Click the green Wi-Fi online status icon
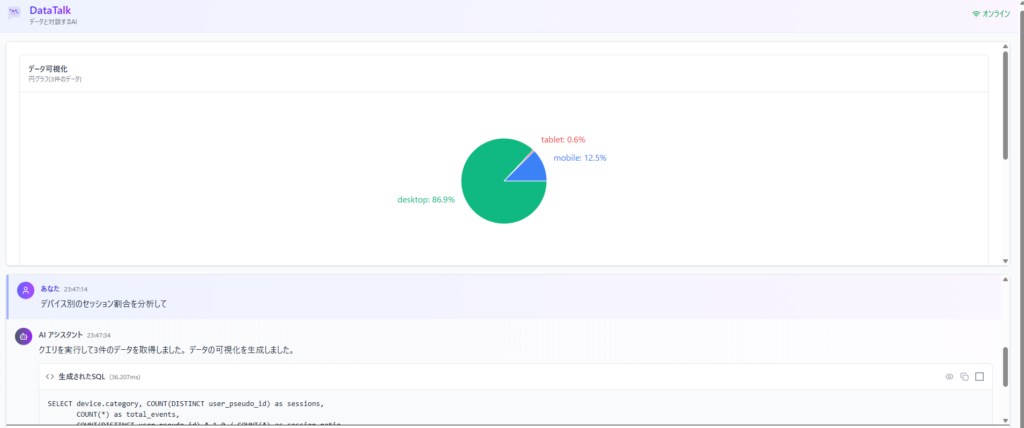This screenshot has width=1024, height=428. pyautogui.click(x=976, y=14)
